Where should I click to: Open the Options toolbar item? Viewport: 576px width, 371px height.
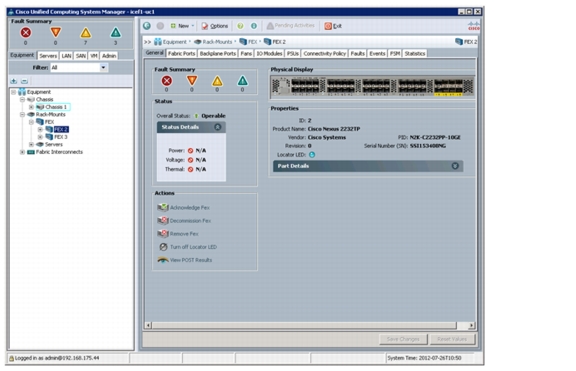click(x=215, y=26)
